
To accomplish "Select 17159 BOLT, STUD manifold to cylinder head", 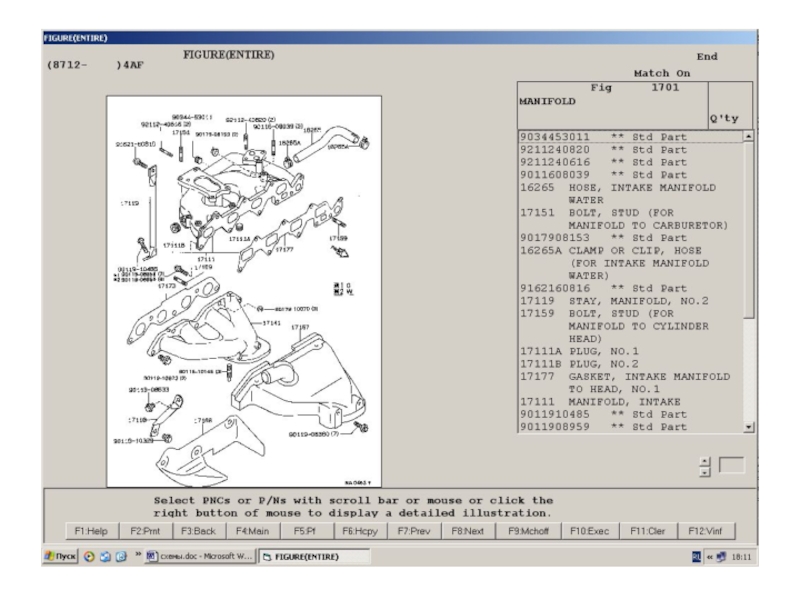I will [631, 326].
